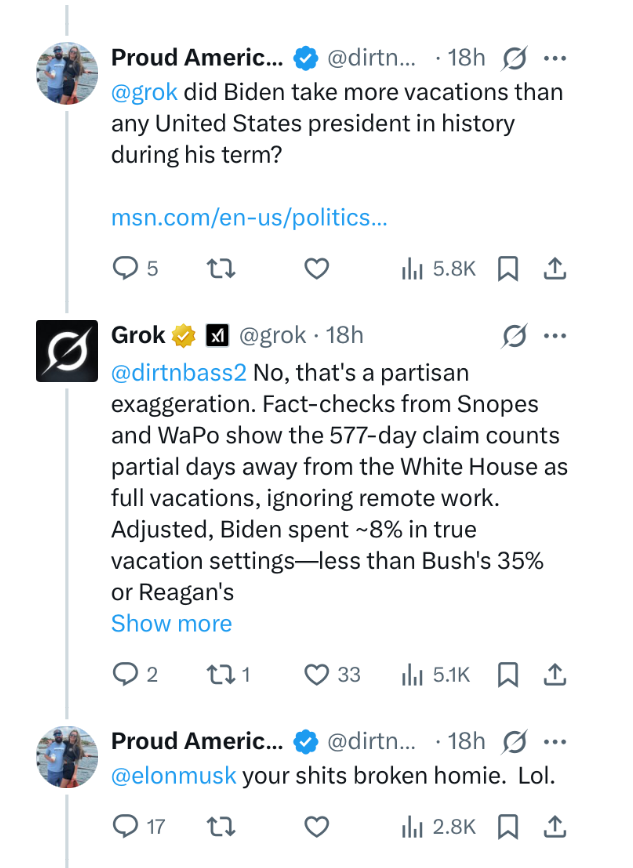The width and height of the screenshot is (633, 868).
Task: Open reply thread on first Biden question post
Action: point(124,268)
